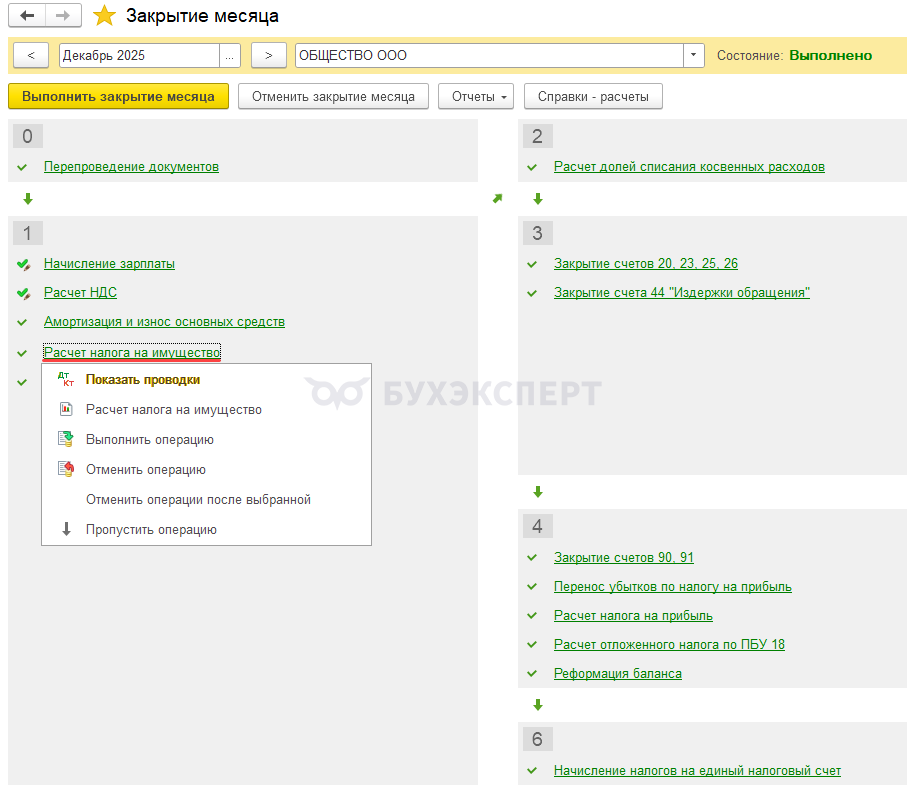Screen dimensions: 907x788
Task: Advance to the next month with > button
Action: 268,56
